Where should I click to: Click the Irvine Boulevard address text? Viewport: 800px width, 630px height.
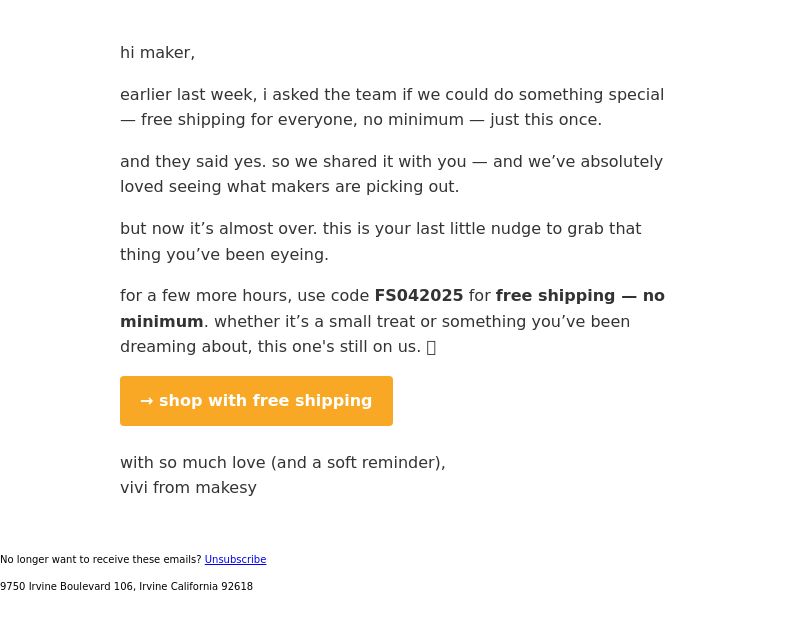point(126,587)
